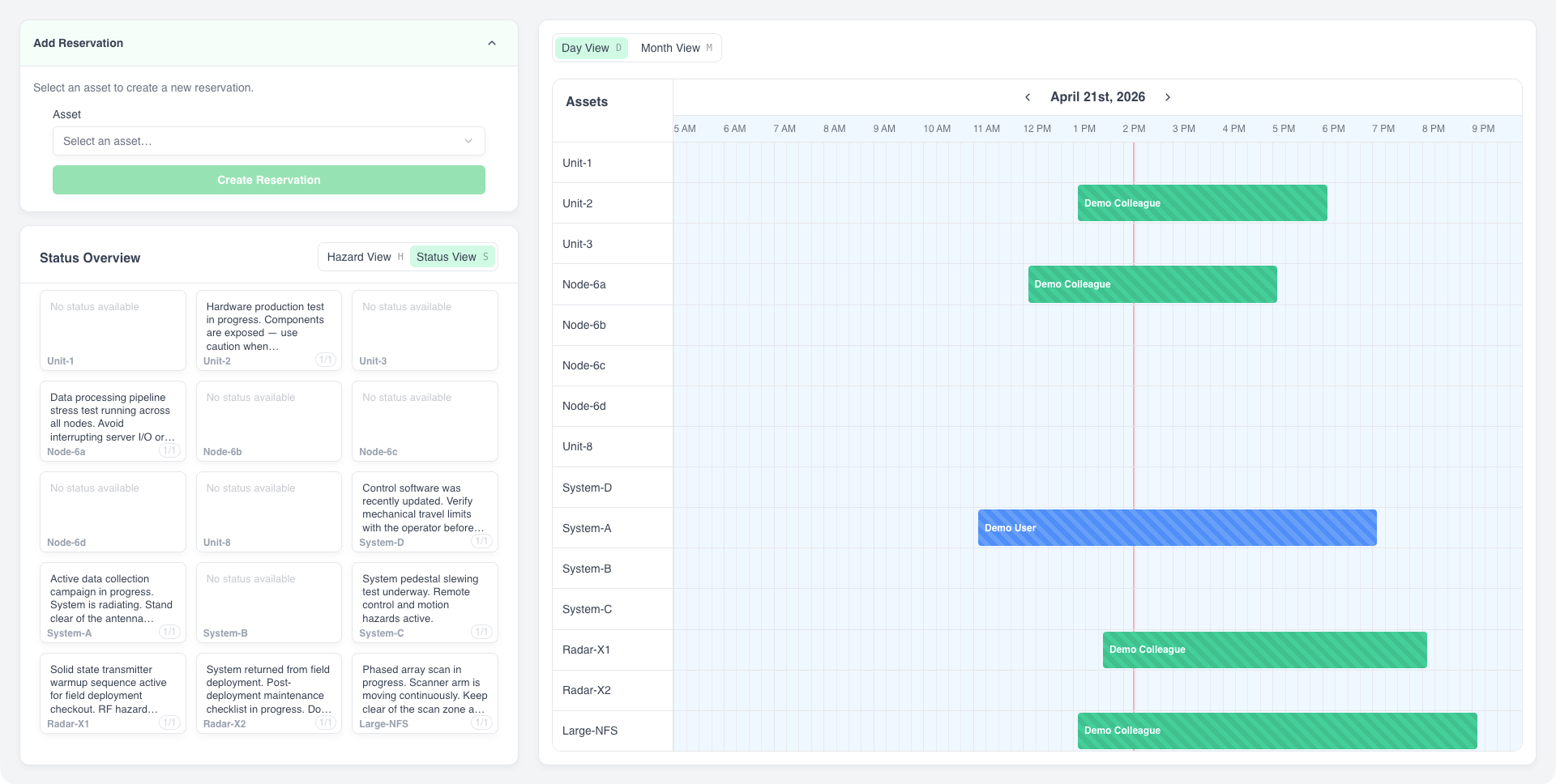Select the Node-6b asset row label

click(584, 325)
